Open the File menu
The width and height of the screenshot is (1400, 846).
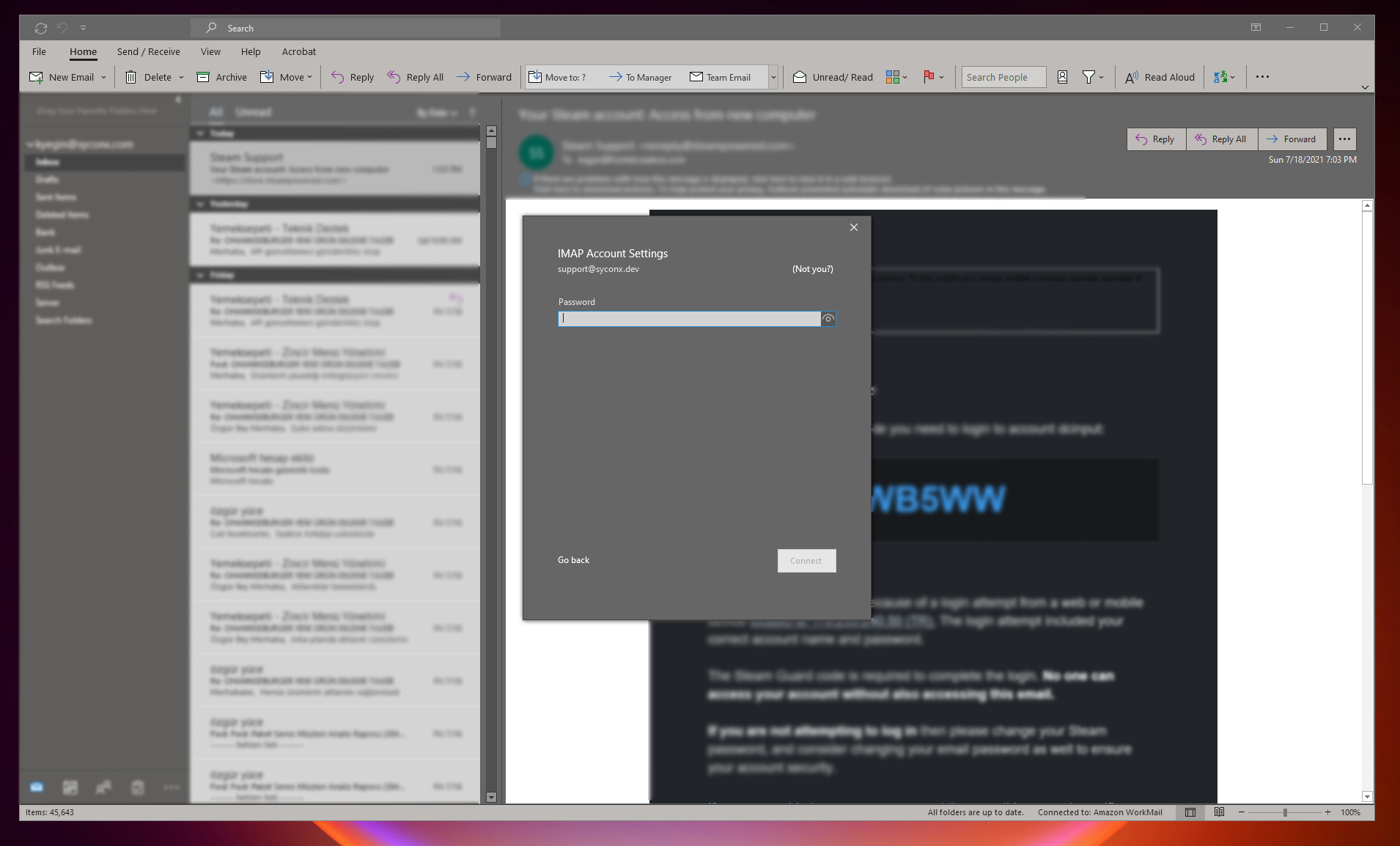(39, 51)
